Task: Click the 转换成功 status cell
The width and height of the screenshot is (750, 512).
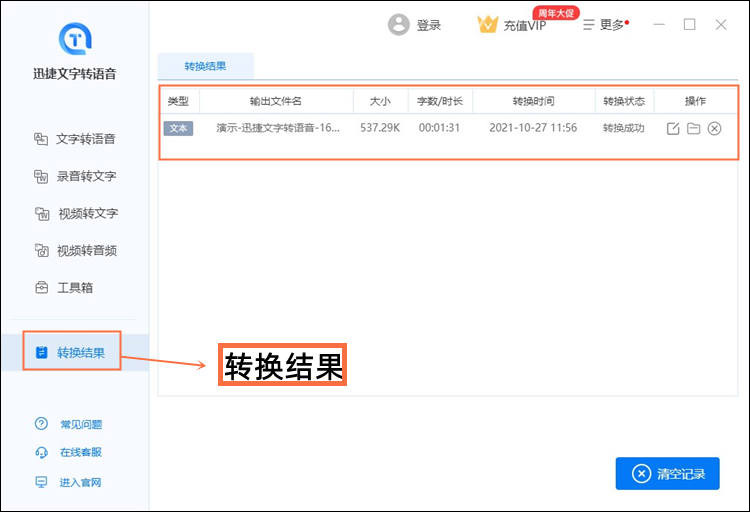Action: (624, 128)
